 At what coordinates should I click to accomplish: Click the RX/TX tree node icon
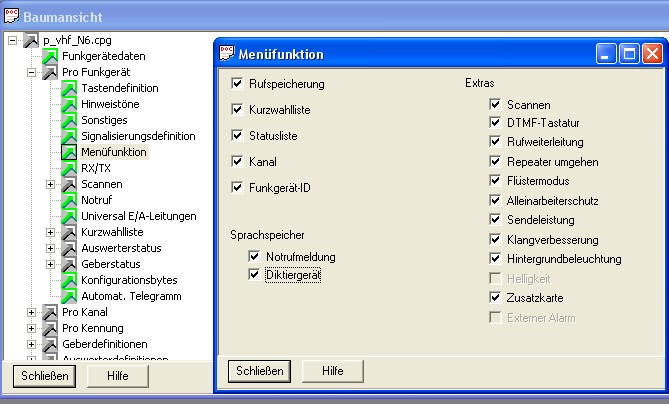pos(70,168)
